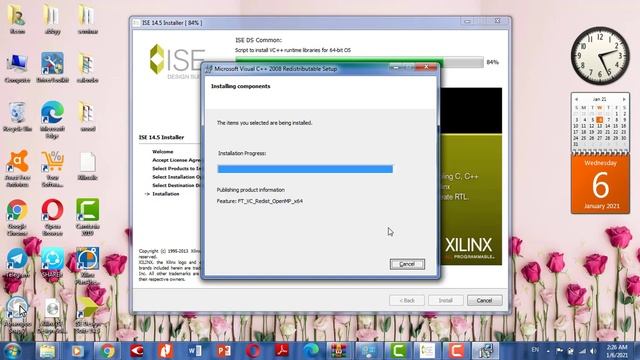
Task: Open Word from the taskbar
Action: (195, 351)
